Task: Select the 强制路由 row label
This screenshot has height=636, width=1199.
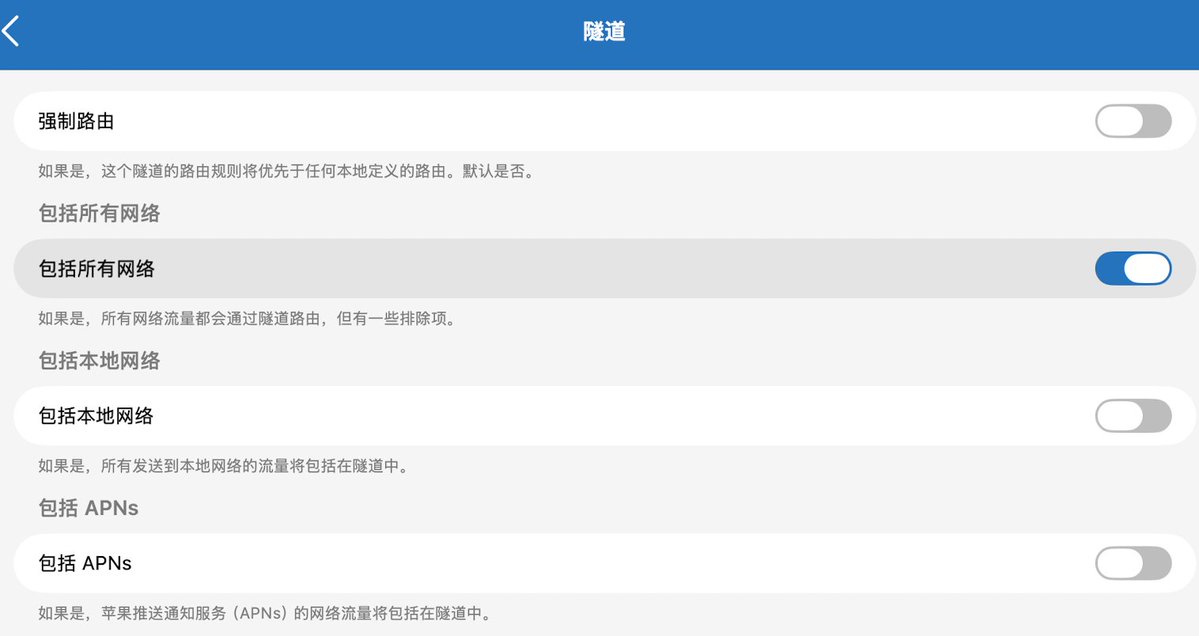Action: (x=76, y=121)
